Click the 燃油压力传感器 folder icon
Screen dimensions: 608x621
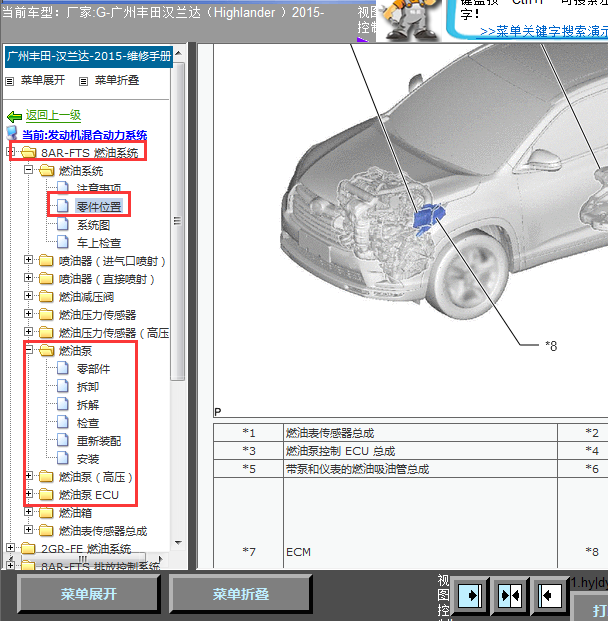46,314
